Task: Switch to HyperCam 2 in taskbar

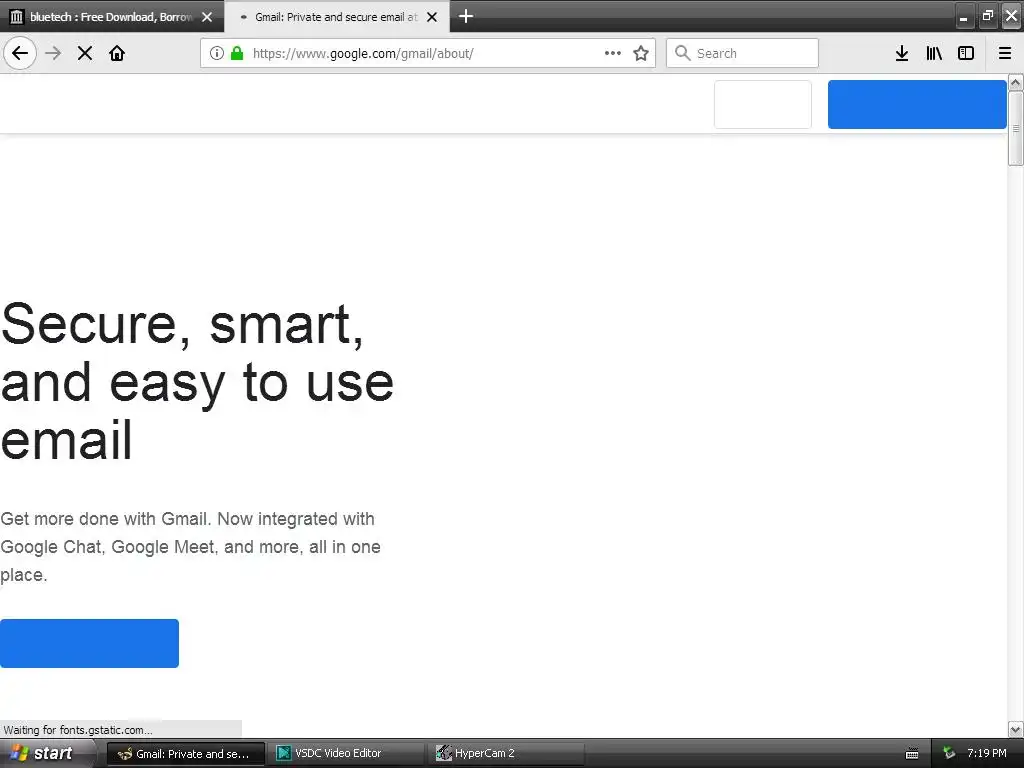Action: [x=505, y=753]
